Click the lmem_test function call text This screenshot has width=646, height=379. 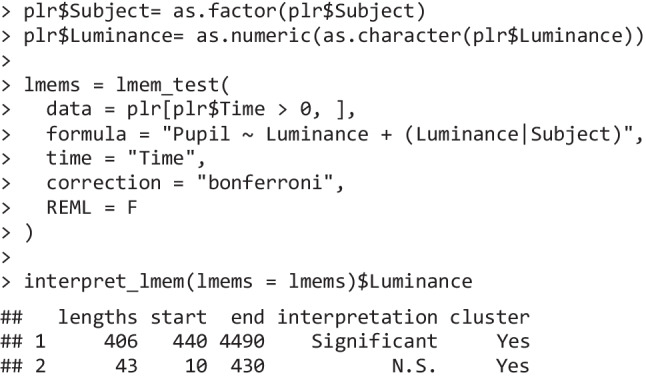[x=126, y=85]
